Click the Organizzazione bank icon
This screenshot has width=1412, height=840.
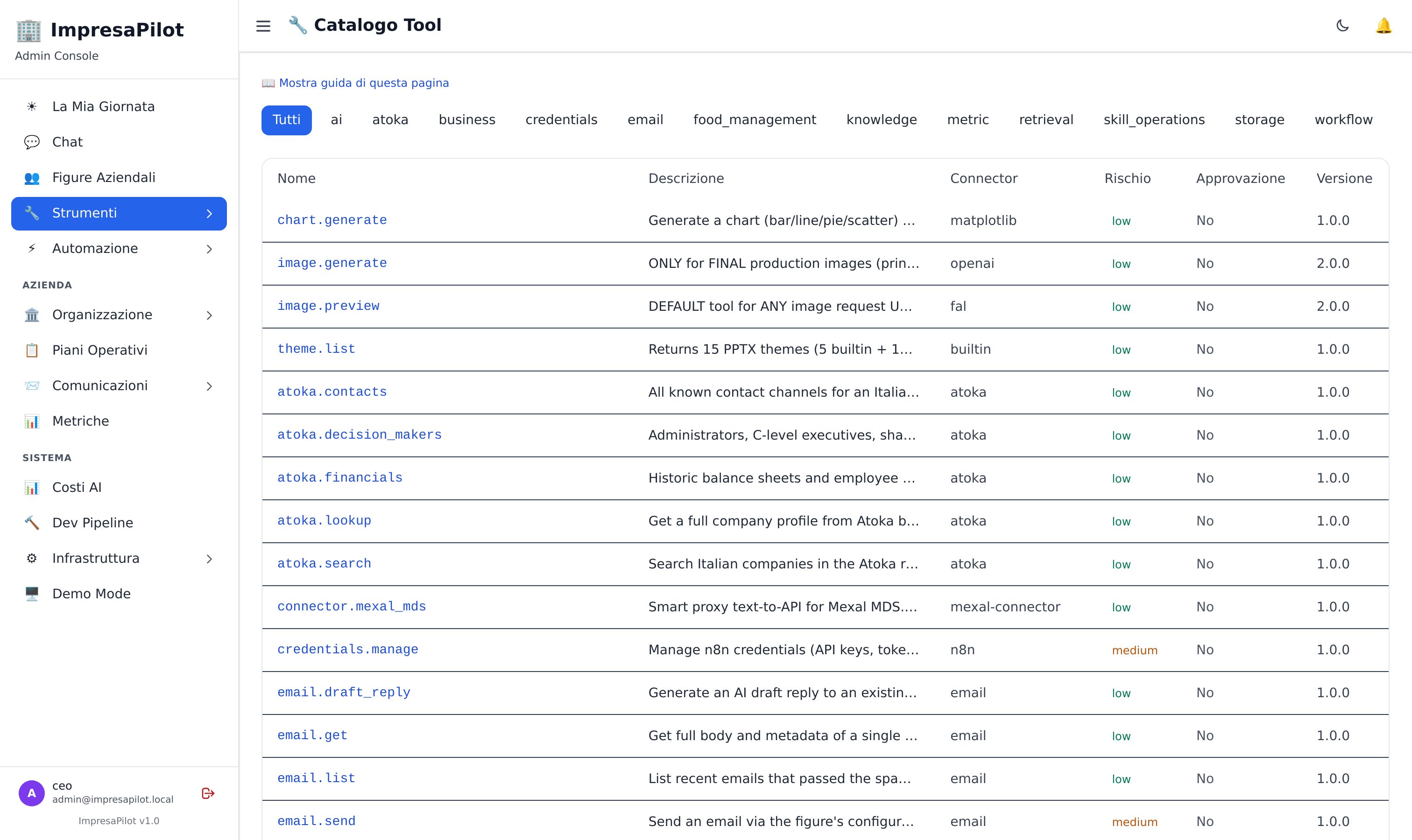[32, 315]
